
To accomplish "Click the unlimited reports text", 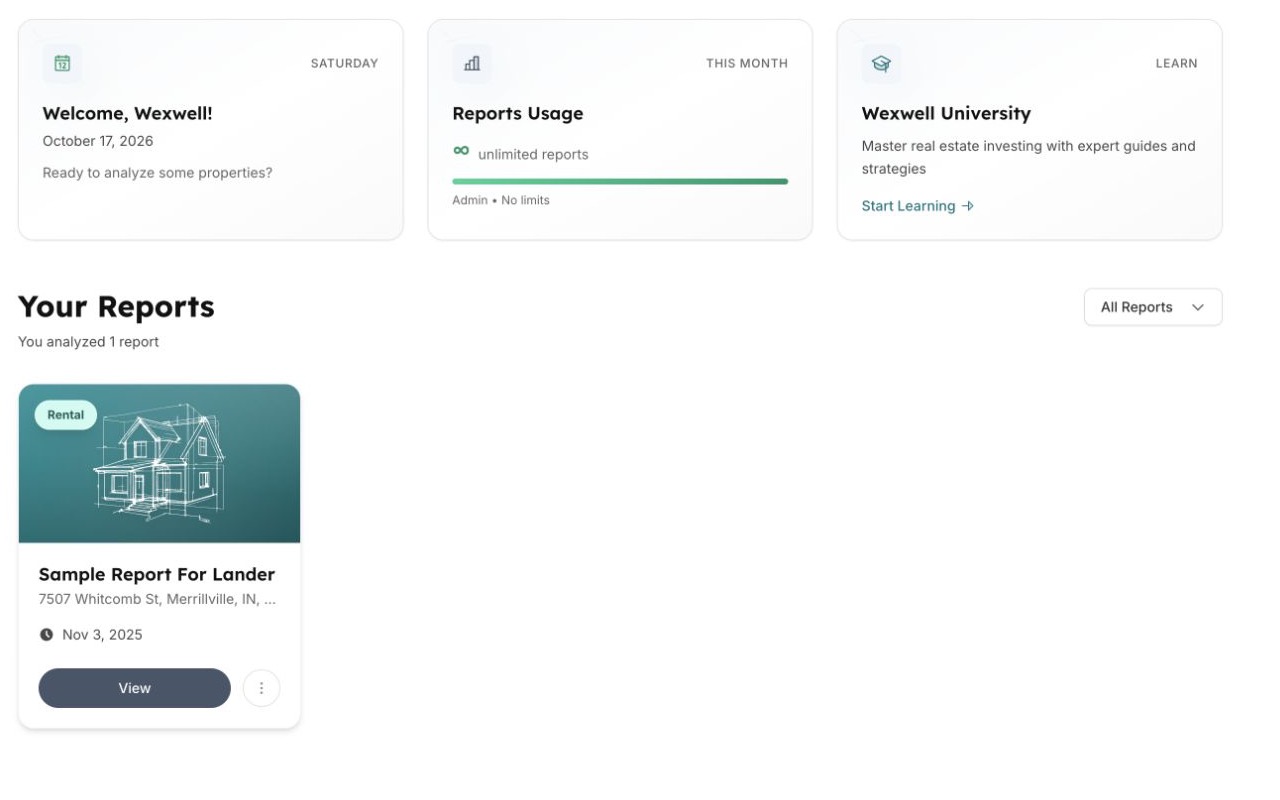I will point(533,154).
